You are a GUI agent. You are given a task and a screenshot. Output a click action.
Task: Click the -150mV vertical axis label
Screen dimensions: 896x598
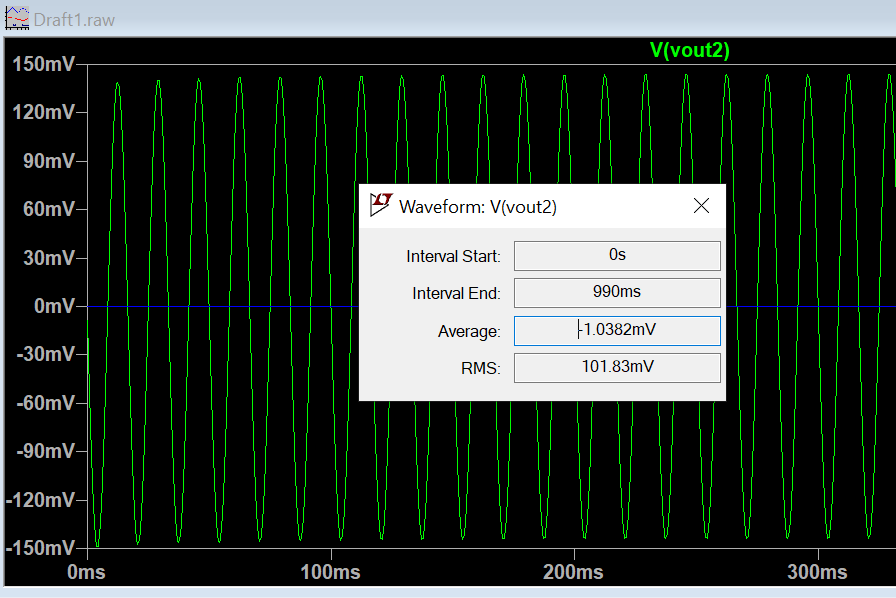(x=41, y=548)
